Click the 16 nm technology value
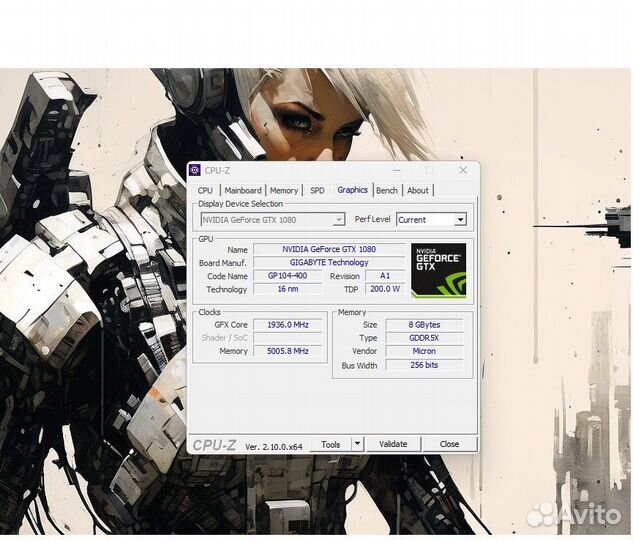This screenshot has height=540, width=633. pyautogui.click(x=287, y=289)
